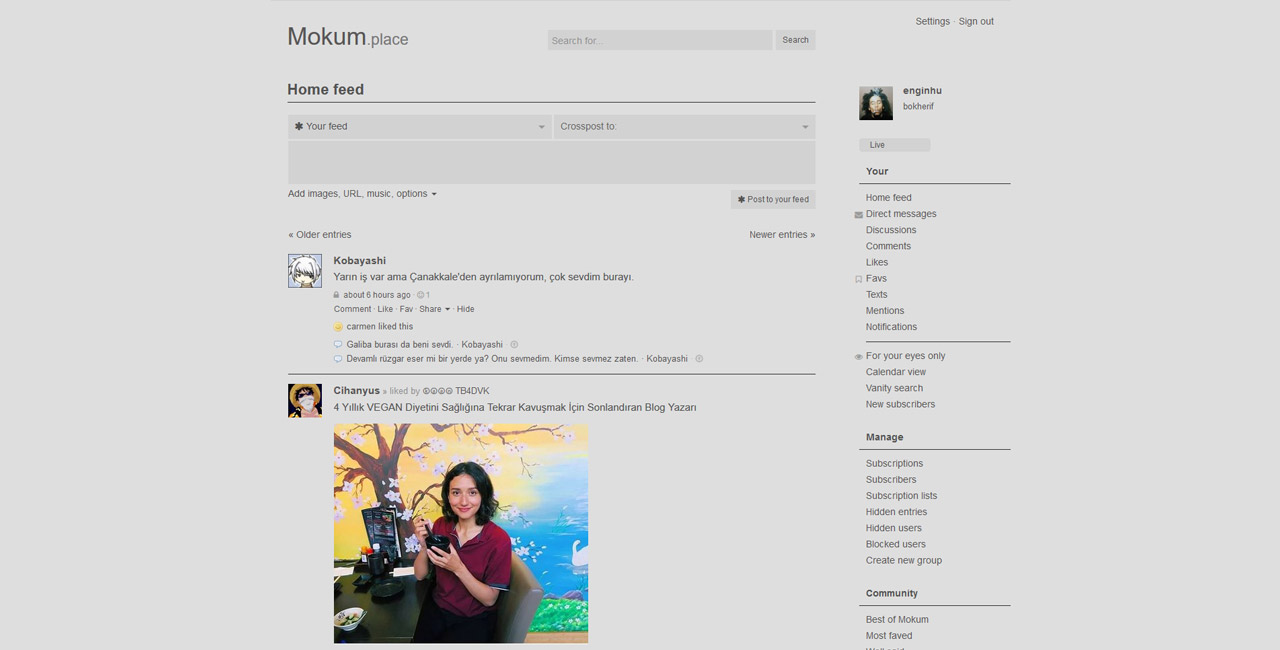Click the smiley icon next to carmen's like
Screen dimensions: 1280x650
point(338,327)
